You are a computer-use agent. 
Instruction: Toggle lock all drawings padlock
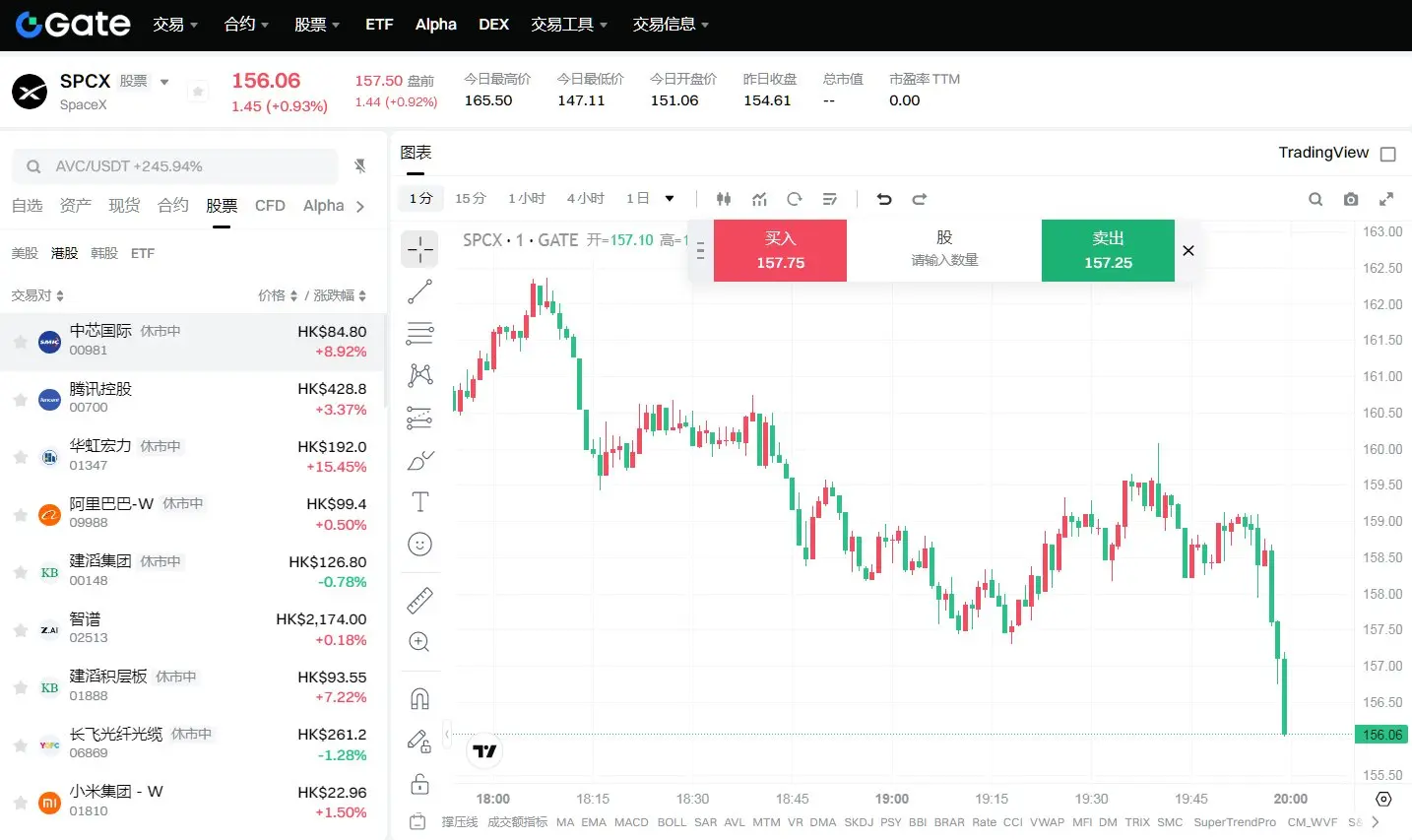click(420, 784)
